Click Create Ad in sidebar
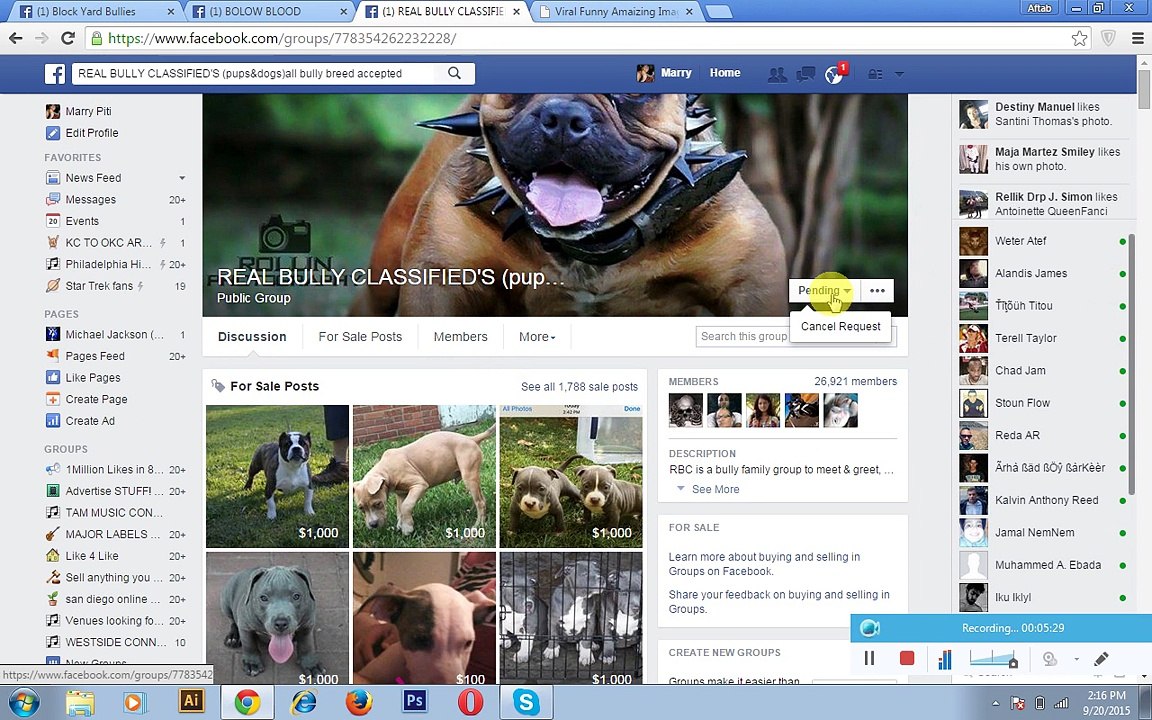Image resolution: width=1152 pixels, height=720 pixels. 90,421
